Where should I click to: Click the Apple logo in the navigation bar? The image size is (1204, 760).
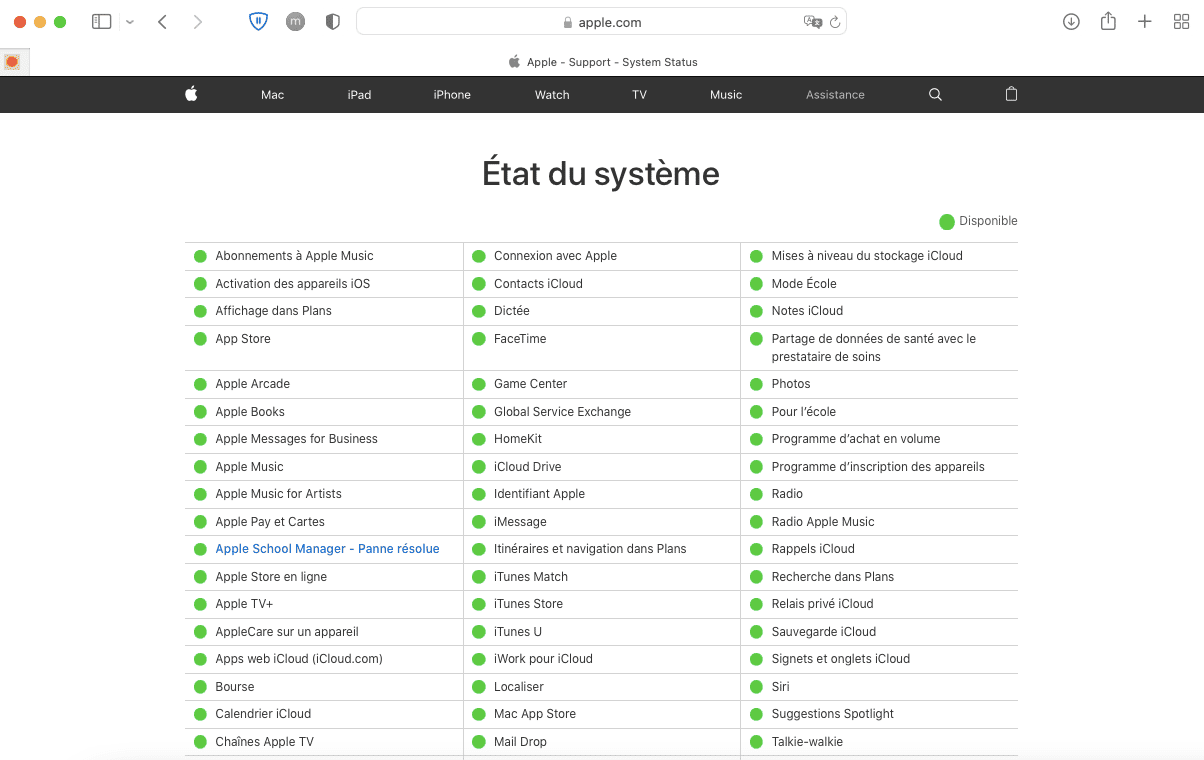click(191, 94)
